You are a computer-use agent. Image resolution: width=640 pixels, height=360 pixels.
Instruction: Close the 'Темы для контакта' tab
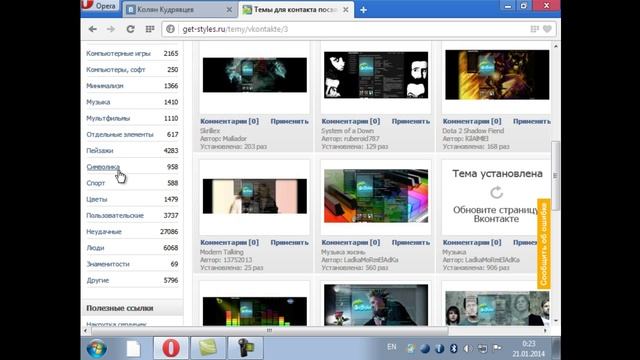coord(346,9)
